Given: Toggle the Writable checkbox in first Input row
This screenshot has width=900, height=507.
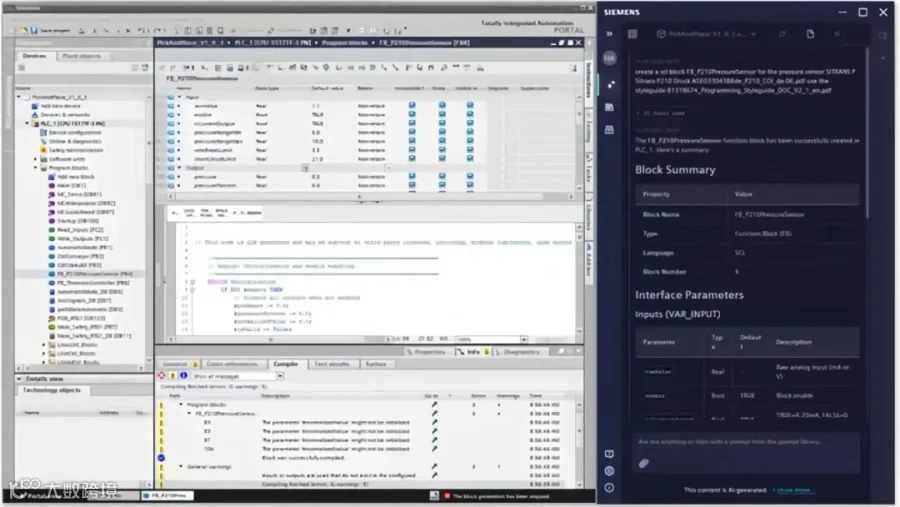Looking at the screenshot, I should pyautogui.click(x=442, y=106).
